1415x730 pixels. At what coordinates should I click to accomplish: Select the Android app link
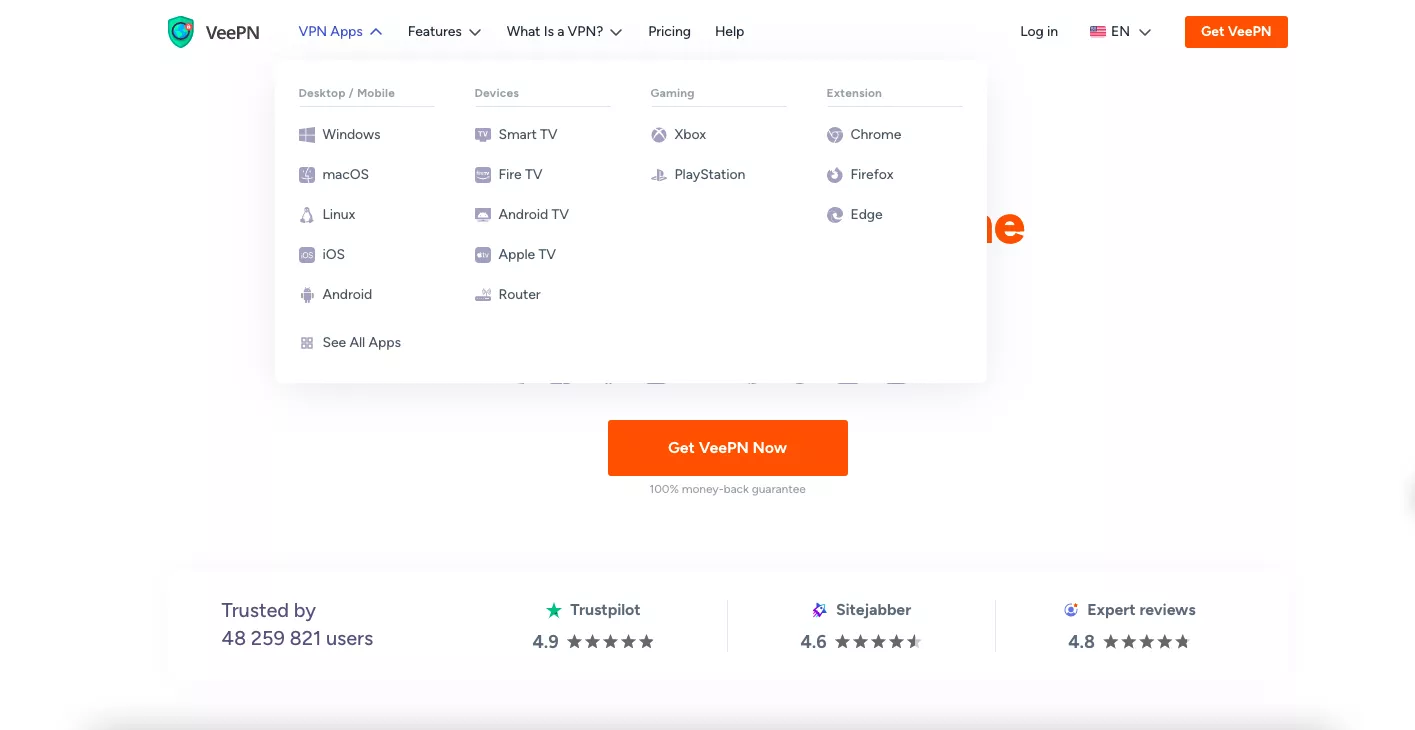(x=347, y=295)
